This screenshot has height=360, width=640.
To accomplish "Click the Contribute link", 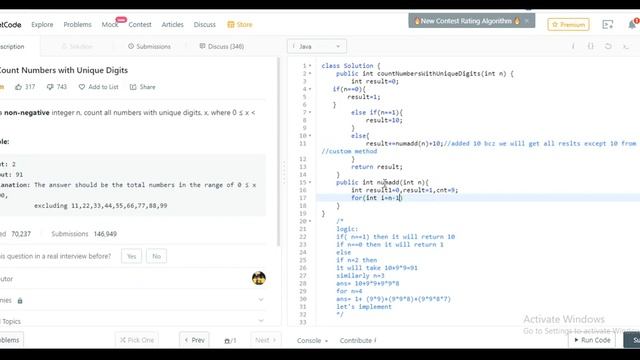I will tap(358, 340).
